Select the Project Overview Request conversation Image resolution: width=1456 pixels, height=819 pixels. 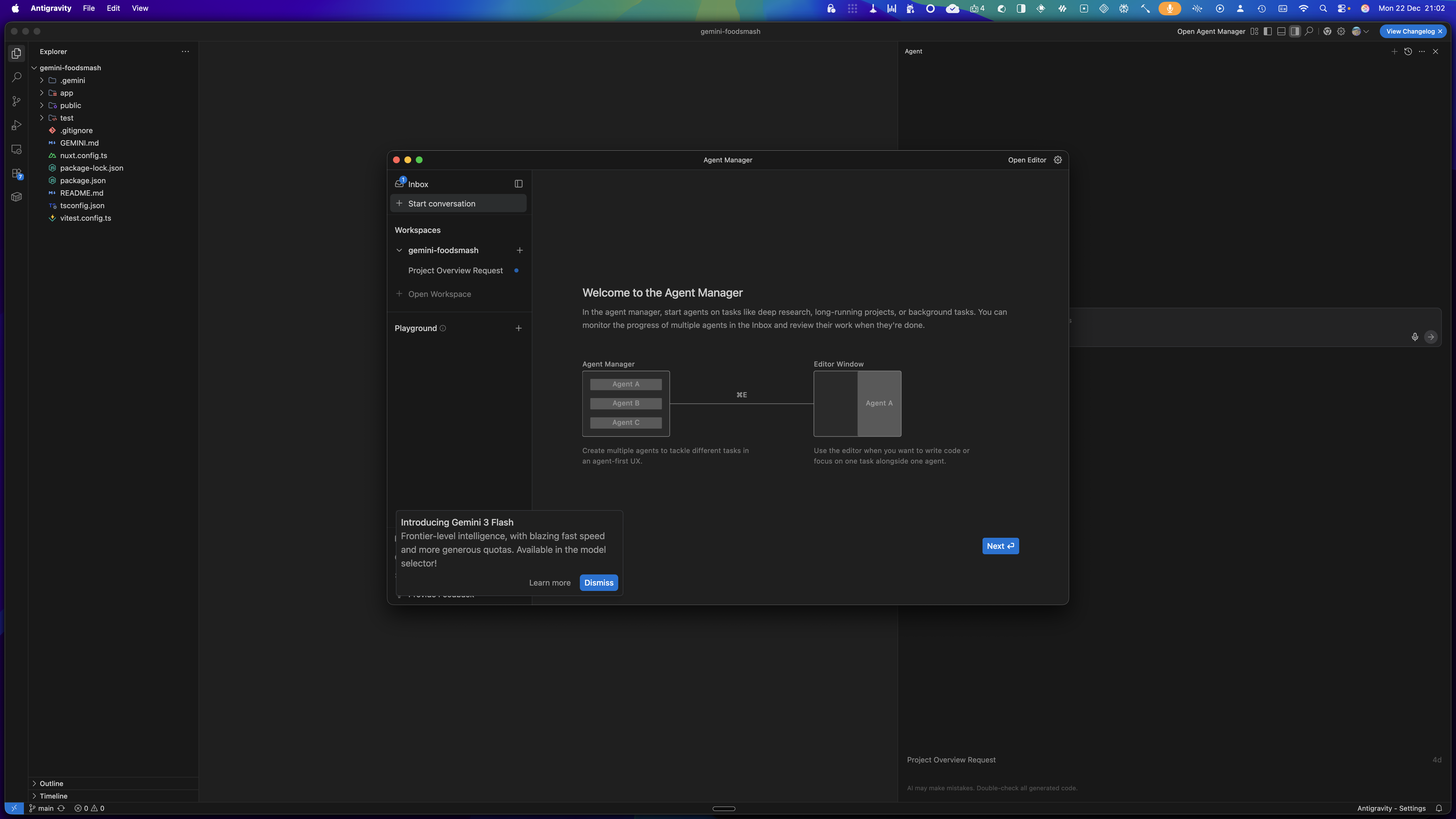pyautogui.click(x=455, y=271)
